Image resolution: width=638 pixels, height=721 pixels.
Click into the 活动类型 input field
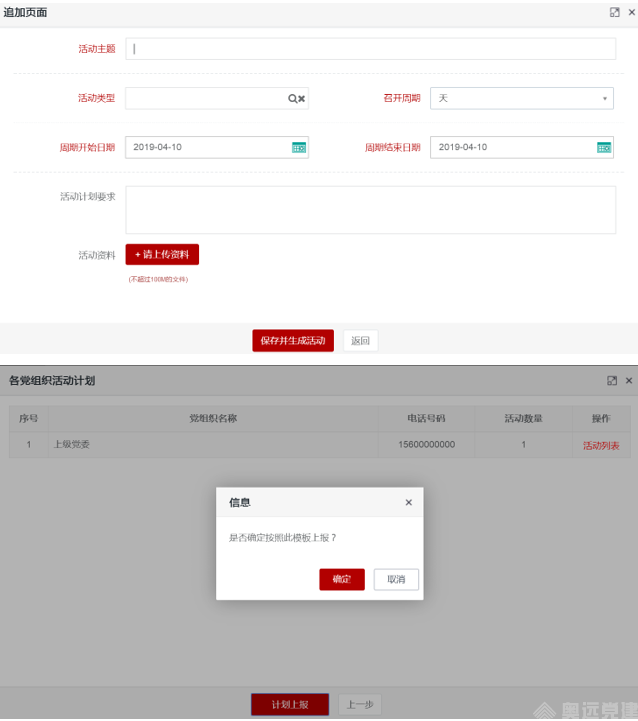217,98
